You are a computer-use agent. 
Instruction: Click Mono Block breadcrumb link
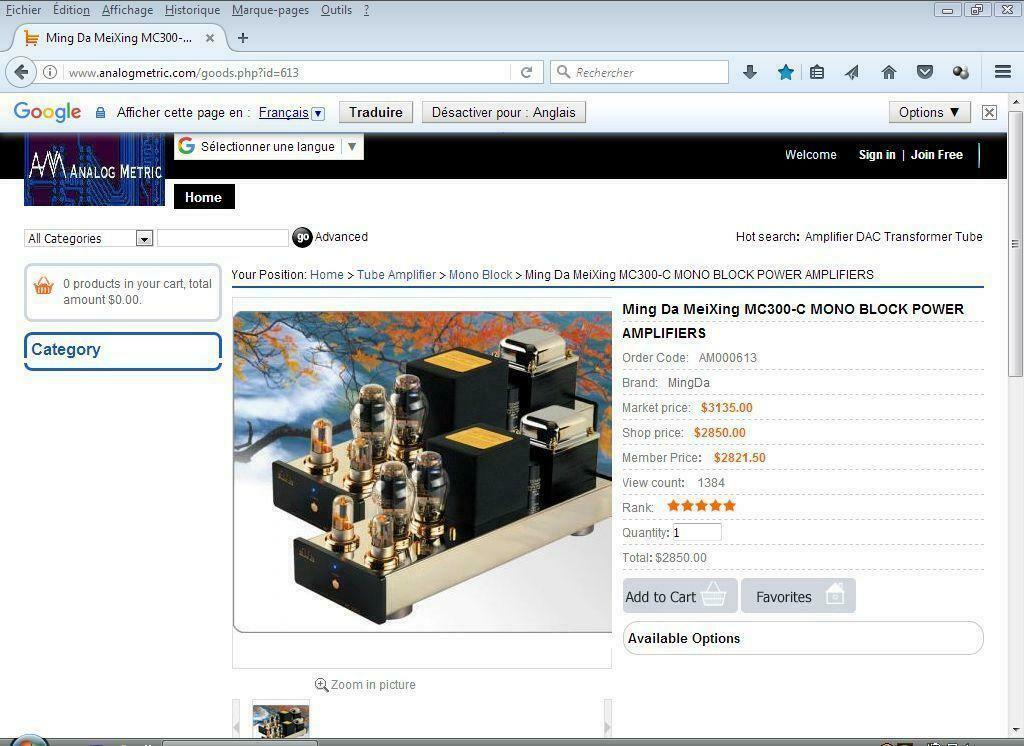click(481, 274)
